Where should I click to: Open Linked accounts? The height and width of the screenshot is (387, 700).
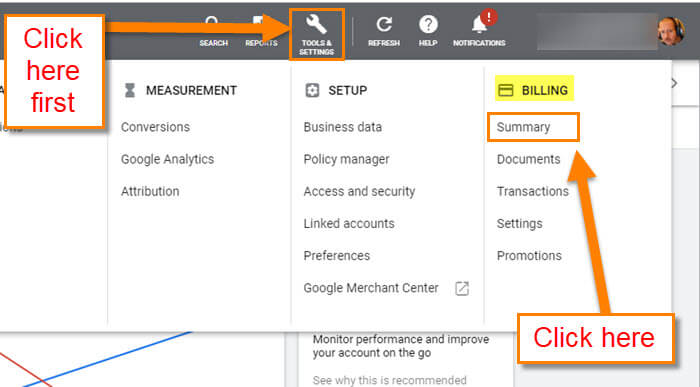[x=349, y=224]
